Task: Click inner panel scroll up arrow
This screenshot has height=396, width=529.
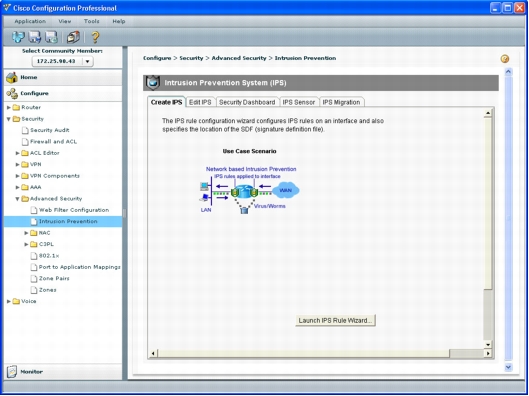Action: pos(488,113)
